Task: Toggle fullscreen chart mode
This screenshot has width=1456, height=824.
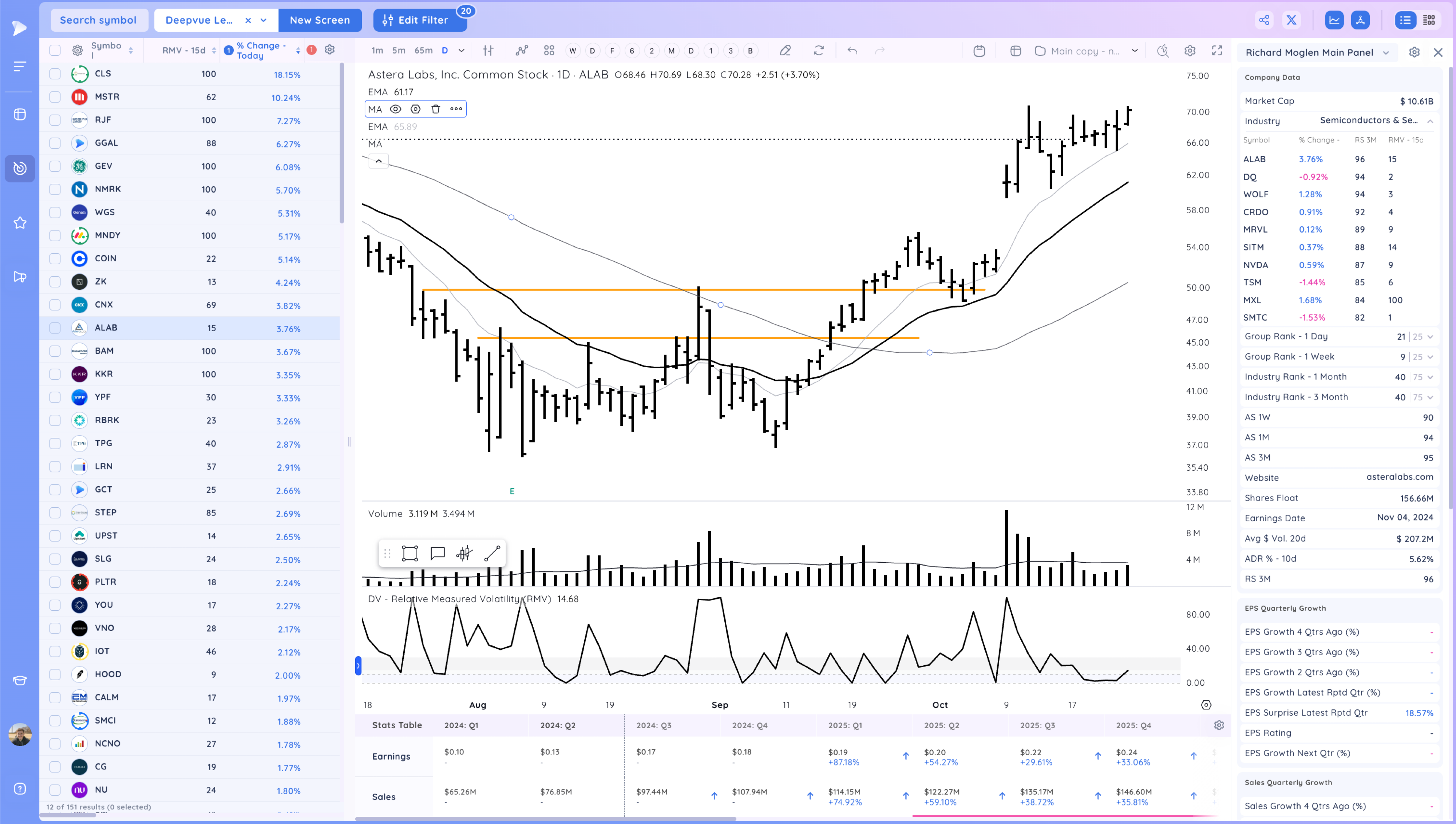Action: click(1216, 51)
